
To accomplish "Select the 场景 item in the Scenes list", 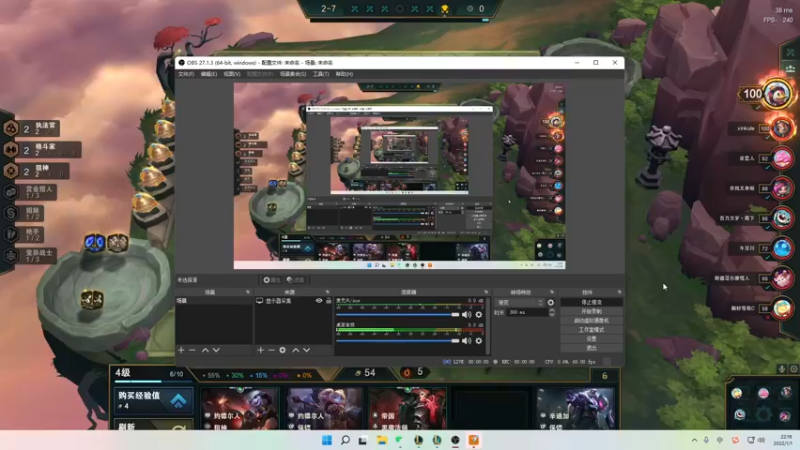I will pos(214,301).
